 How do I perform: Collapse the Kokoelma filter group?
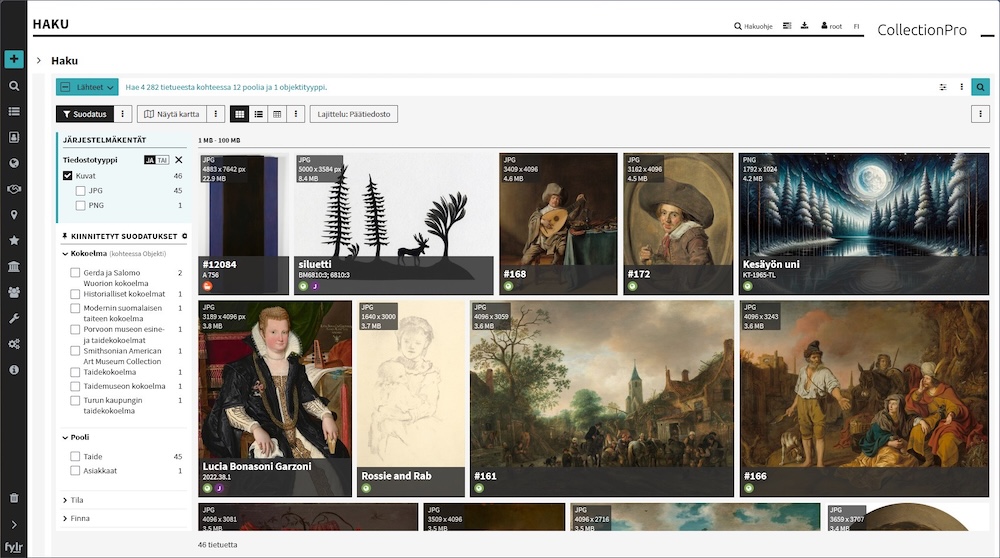point(65,254)
